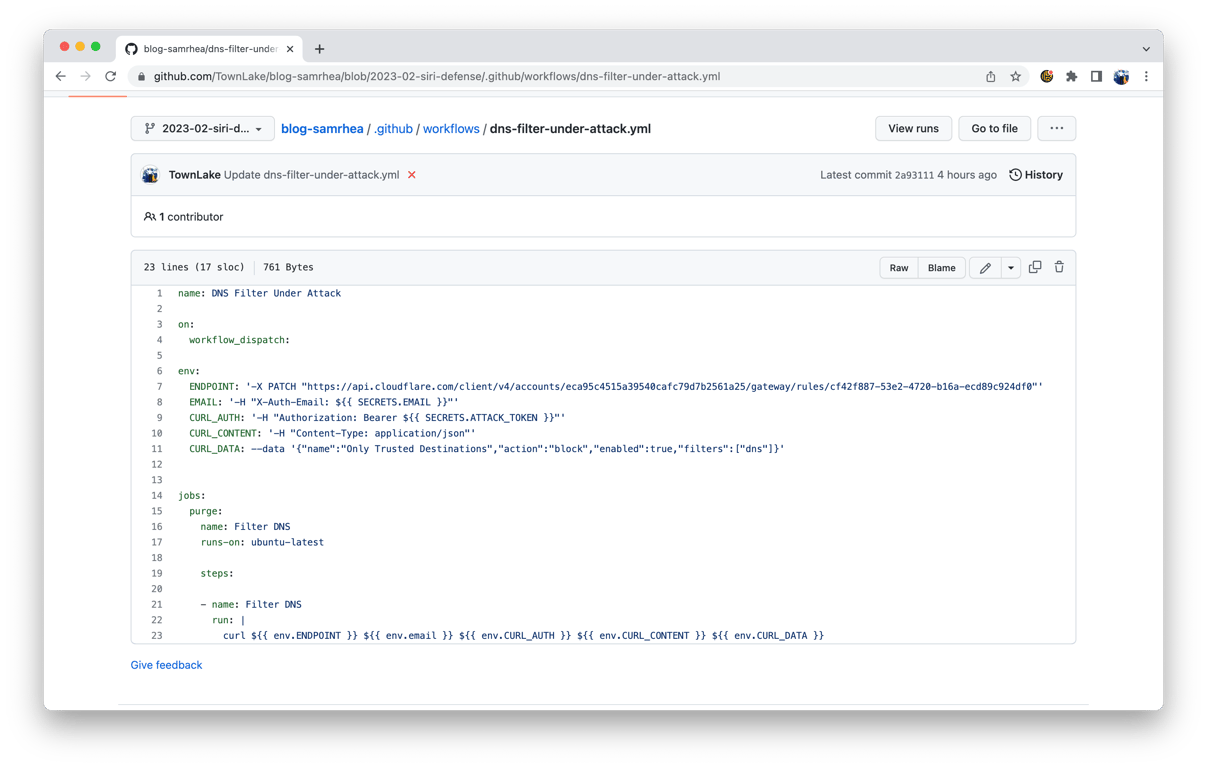Open a new browser tab
The width and height of the screenshot is (1207, 768).
pyautogui.click(x=320, y=48)
